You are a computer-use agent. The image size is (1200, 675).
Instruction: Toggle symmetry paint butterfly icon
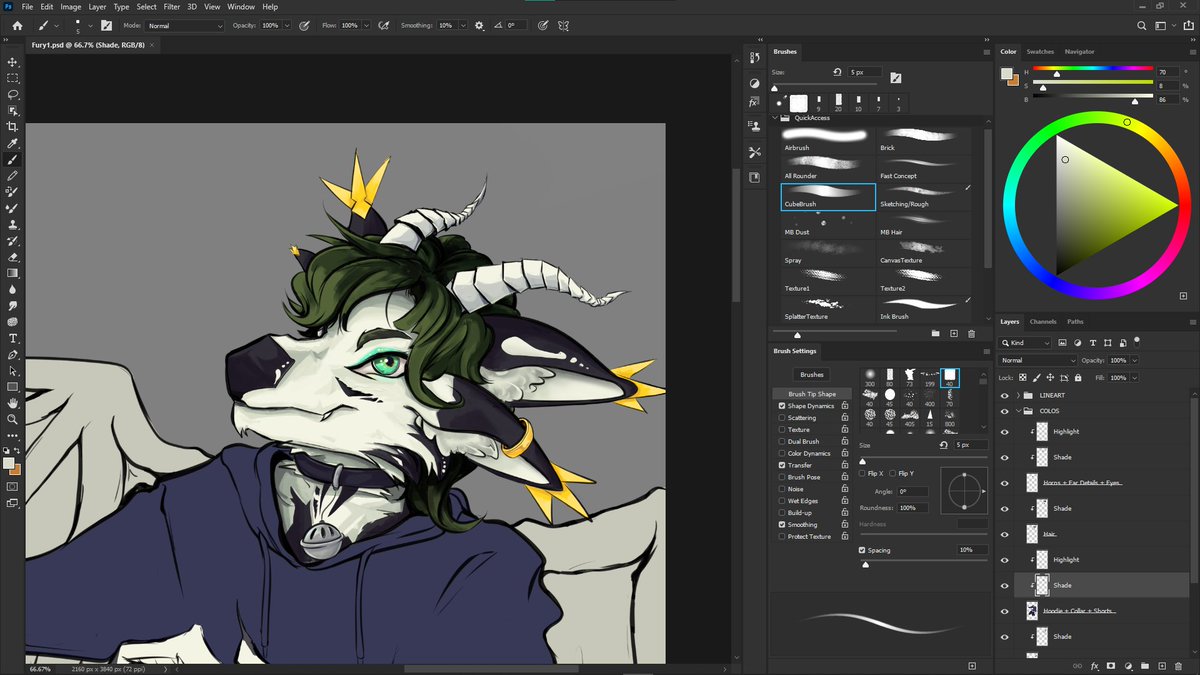coord(564,25)
